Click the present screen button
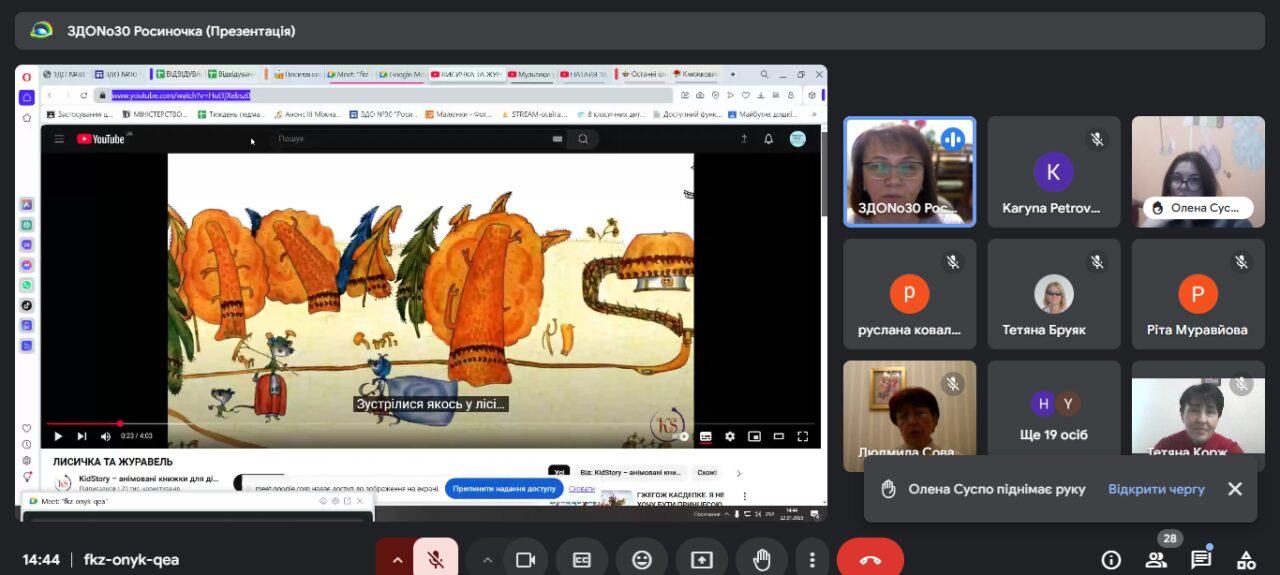 click(702, 560)
